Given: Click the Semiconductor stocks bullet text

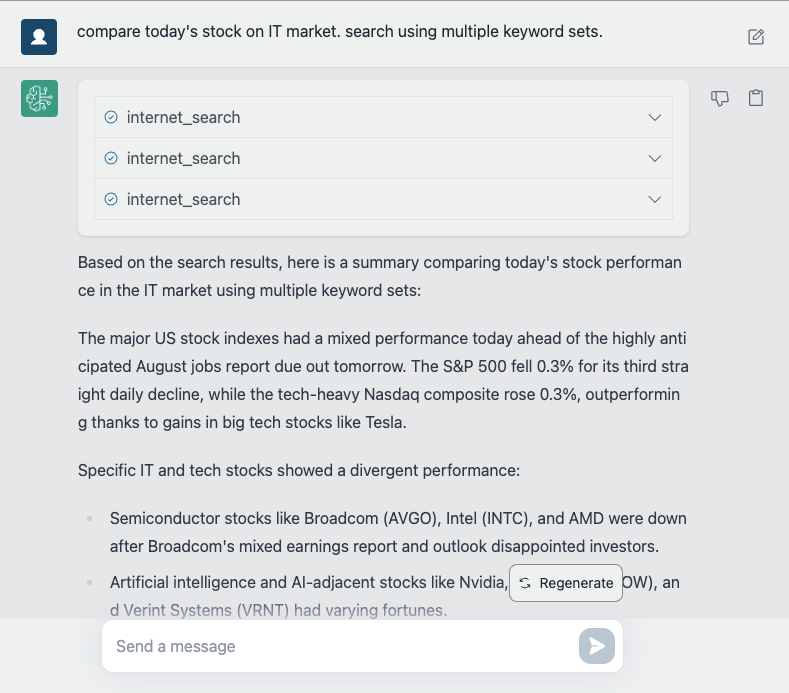Looking at the screenshot, I should (x=398, y=532).
